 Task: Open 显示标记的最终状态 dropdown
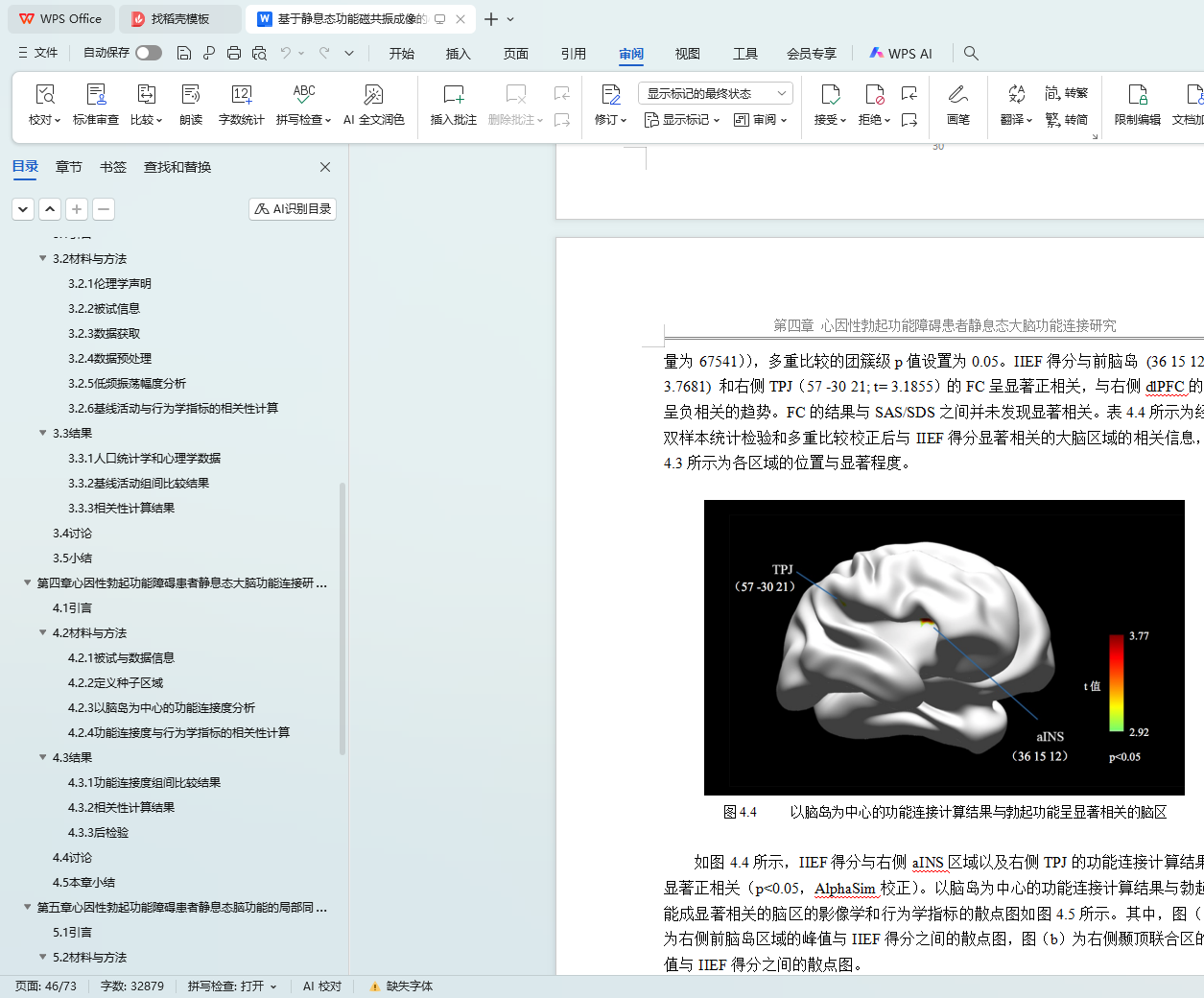pyautogui.click(x=715, y=93)
